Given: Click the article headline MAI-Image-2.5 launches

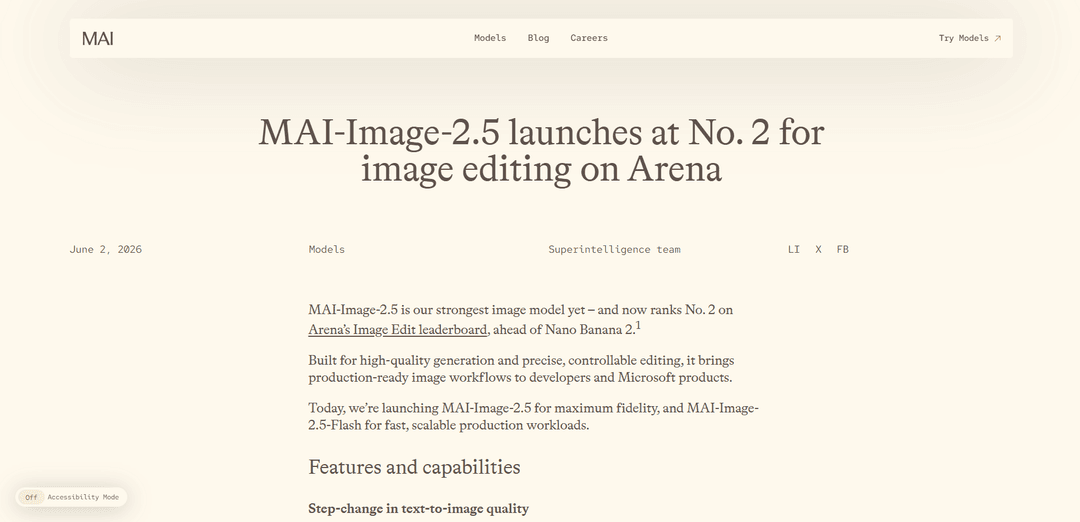Looking at the screenshot, I should 541,150.
